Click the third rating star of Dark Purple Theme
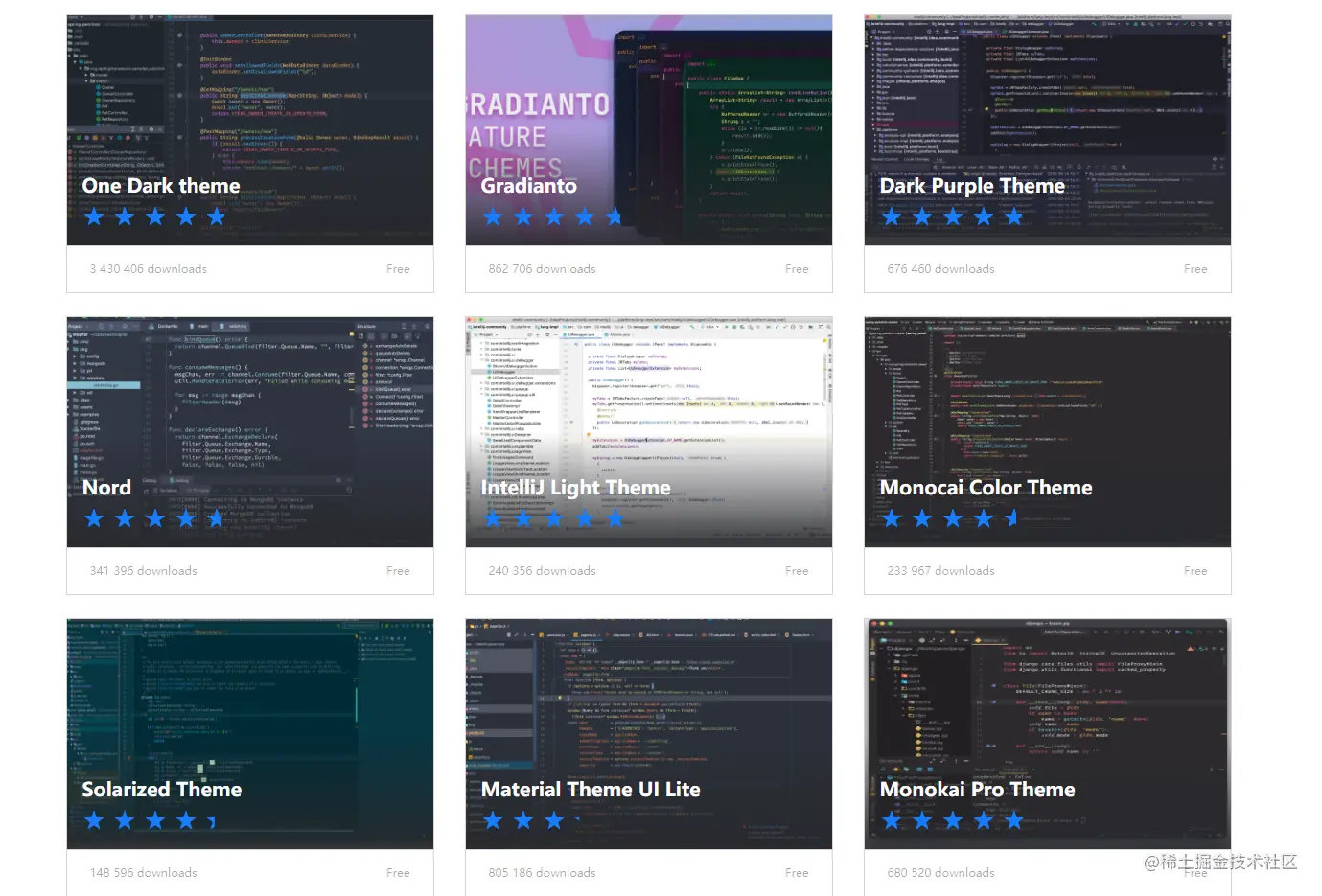This screenshot has height=896, width=1322. 953,217
